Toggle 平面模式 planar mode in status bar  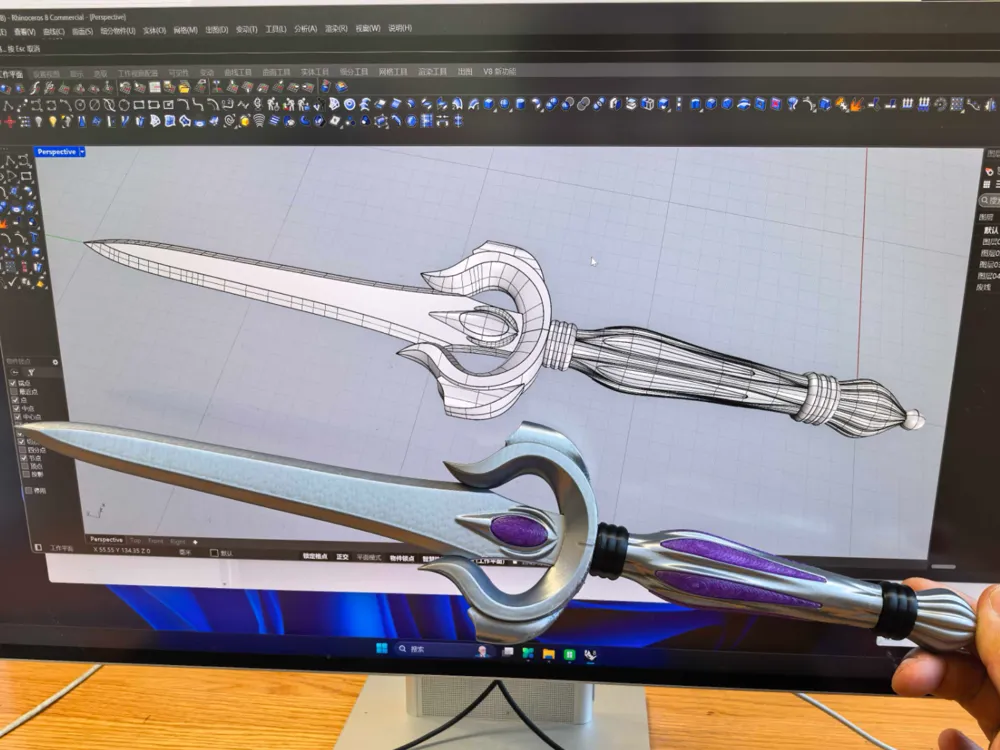tap(368, 557)
